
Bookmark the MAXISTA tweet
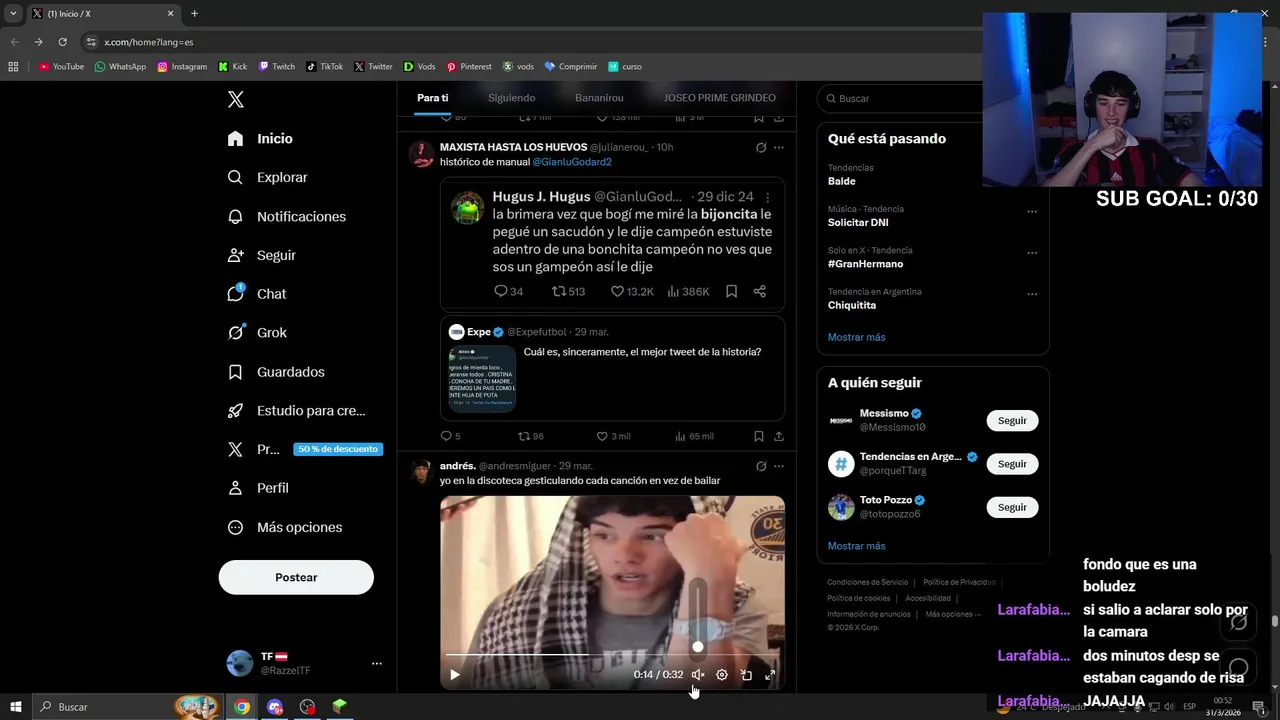click(x=759, y=436)
